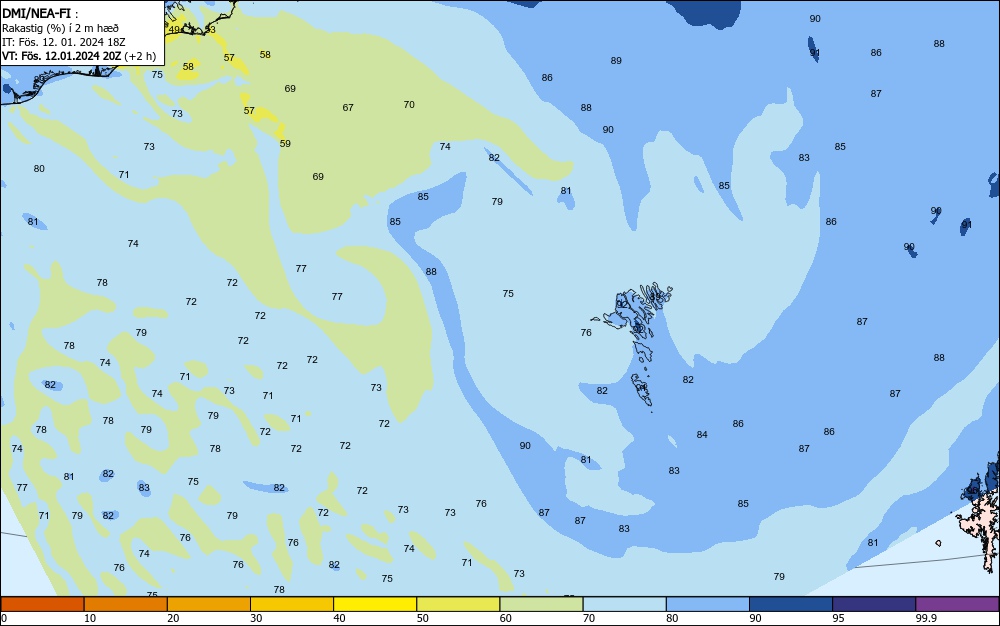The image size is (1000, 626).
Task: Click the map humidity value 80
Action: pyautogui.click(x=39, y=169)
